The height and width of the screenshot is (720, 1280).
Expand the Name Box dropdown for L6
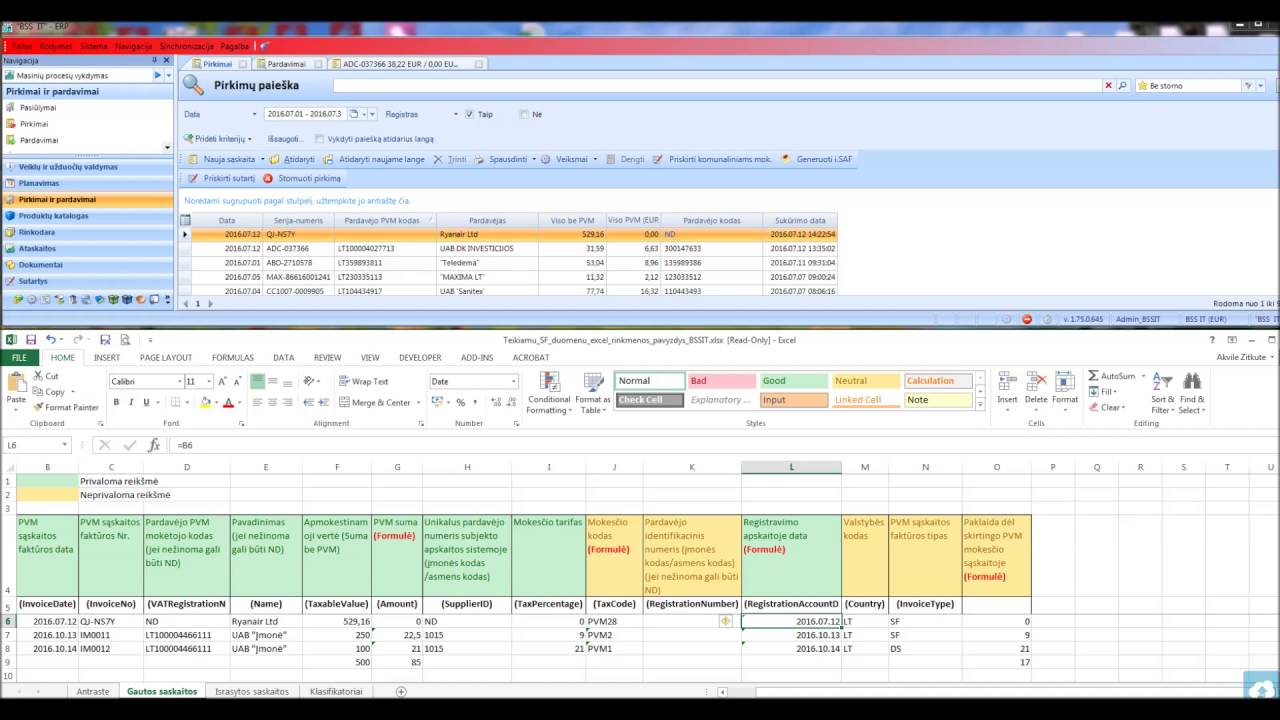coord(64,445)
